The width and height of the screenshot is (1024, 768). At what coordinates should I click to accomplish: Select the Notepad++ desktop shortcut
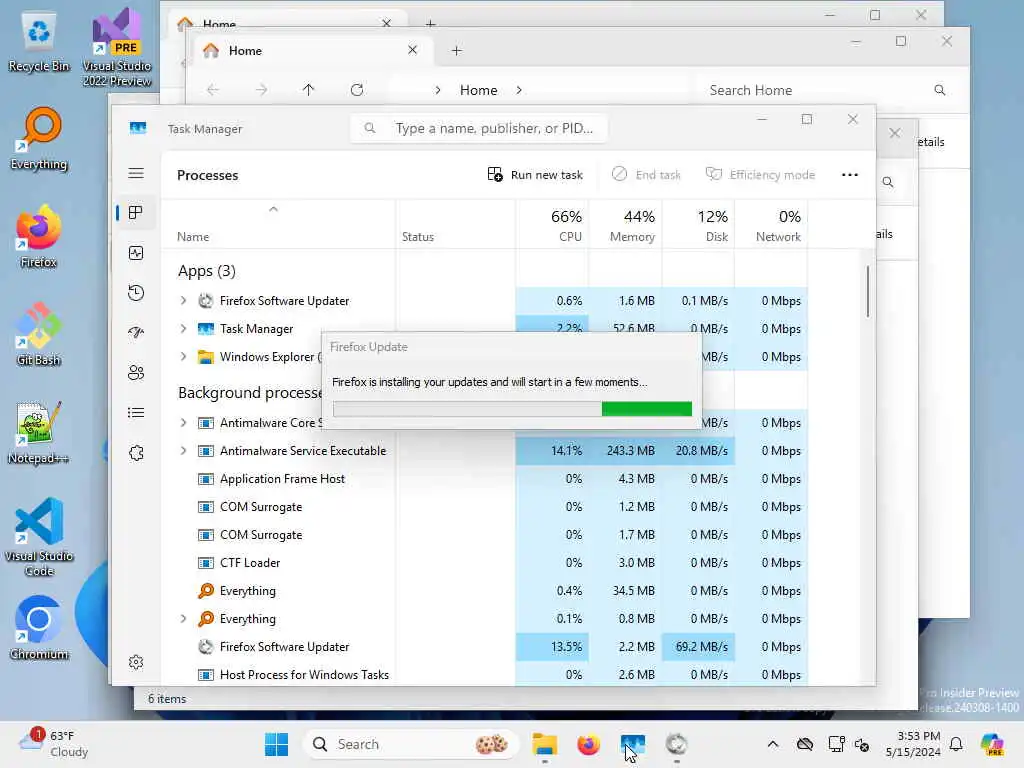(39, 432)
